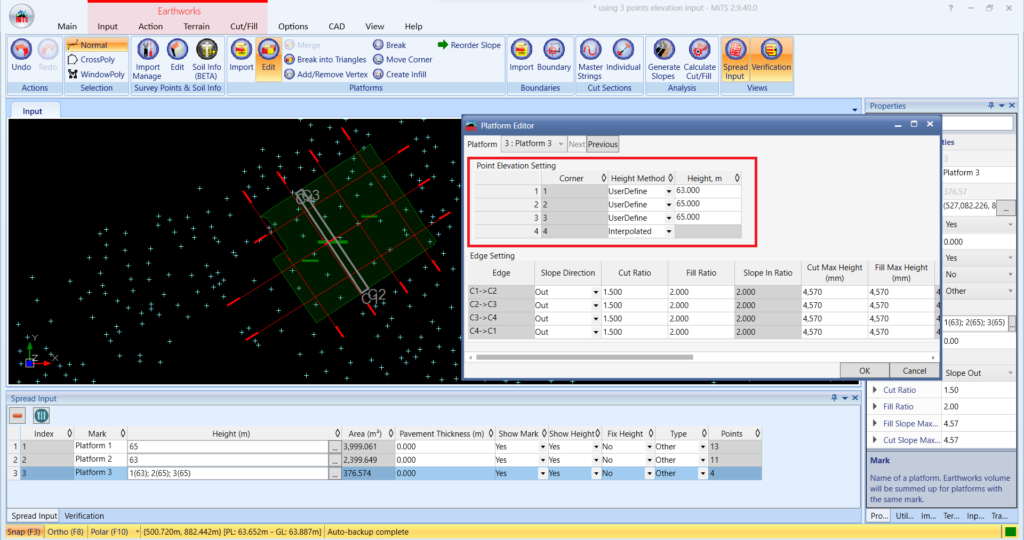Click the ellipsis button for Platform 3 height
The width and height of the screenshot is (1024, 540).
[334, 473]
